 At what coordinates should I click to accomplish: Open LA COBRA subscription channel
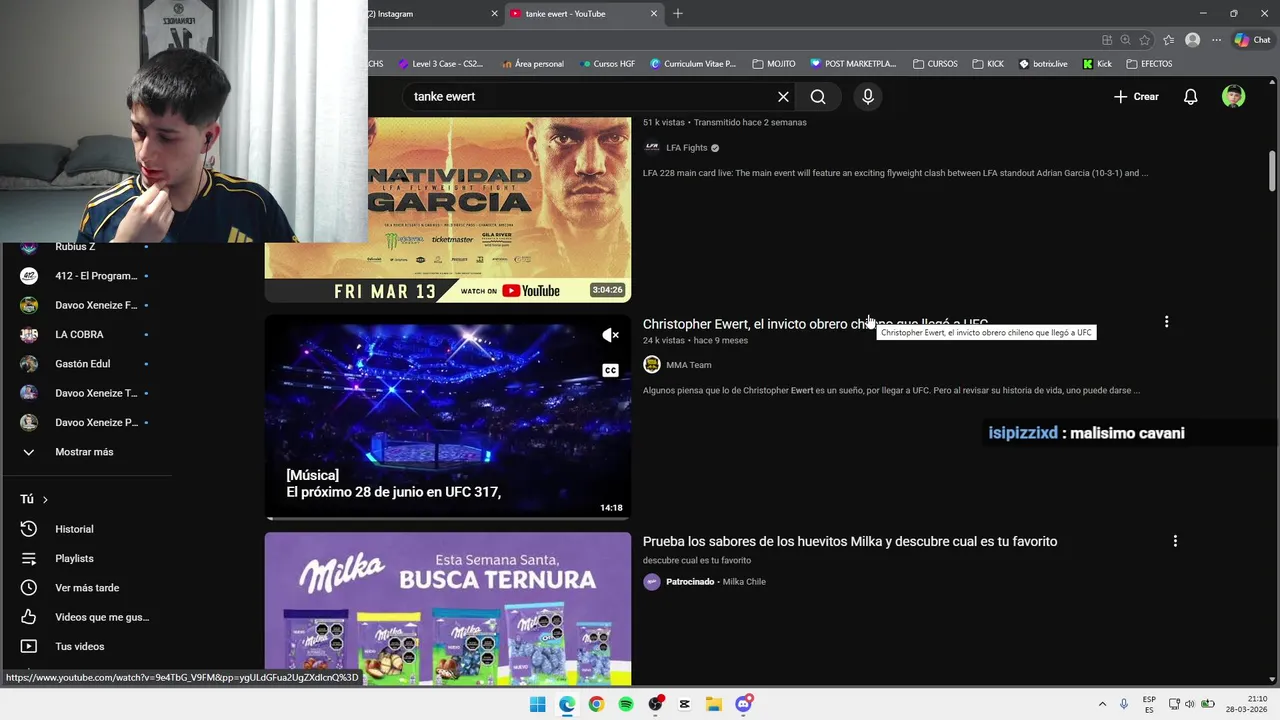79,335
